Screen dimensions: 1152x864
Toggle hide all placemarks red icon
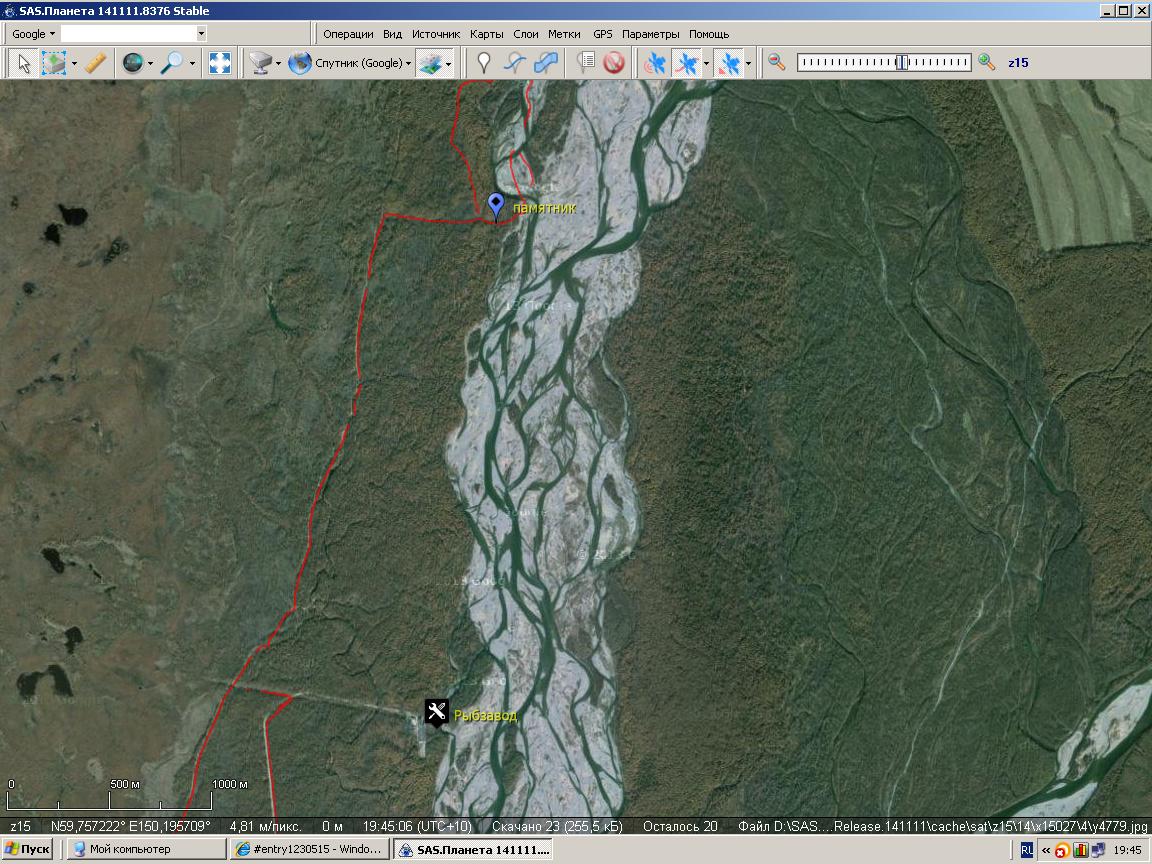(x=614, y=63)
